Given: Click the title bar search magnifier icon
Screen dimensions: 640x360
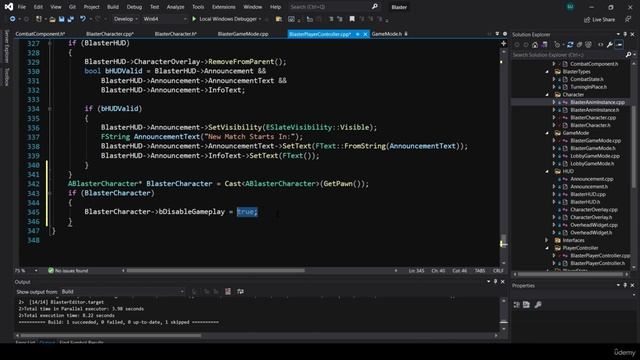Looking at the screenshot, I should coord(375,7).
